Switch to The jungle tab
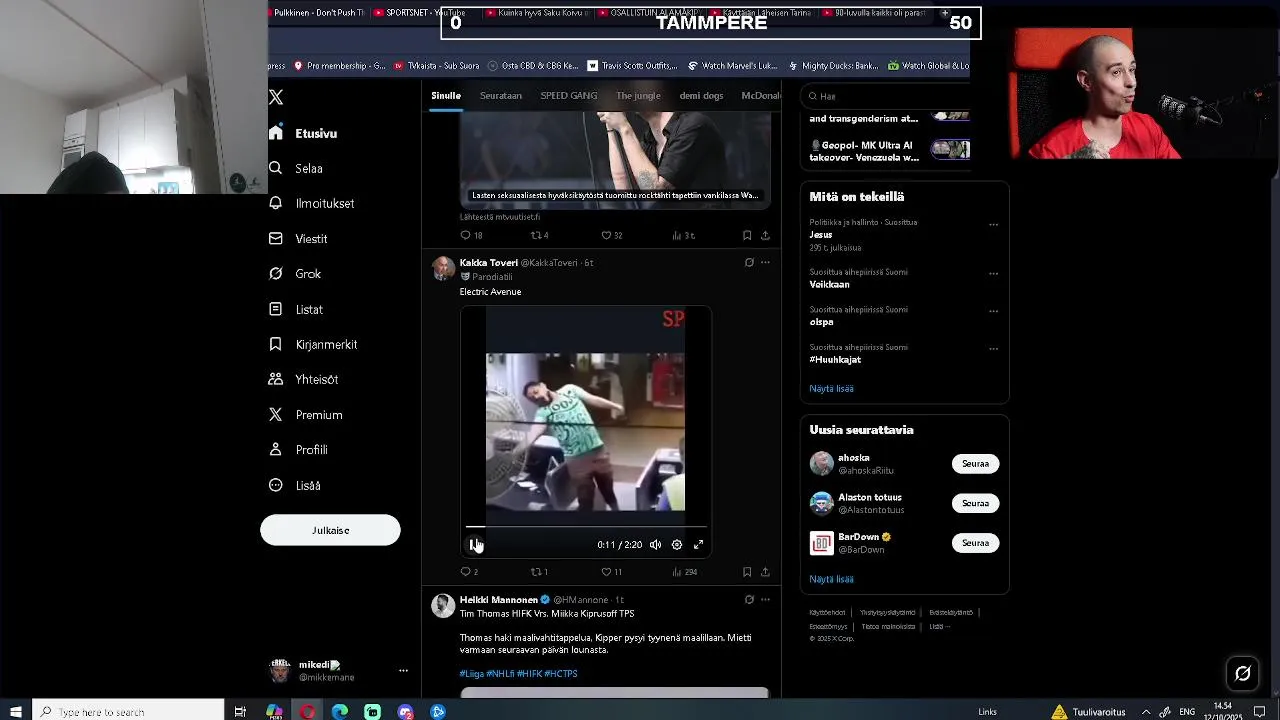 pos(638,96)
